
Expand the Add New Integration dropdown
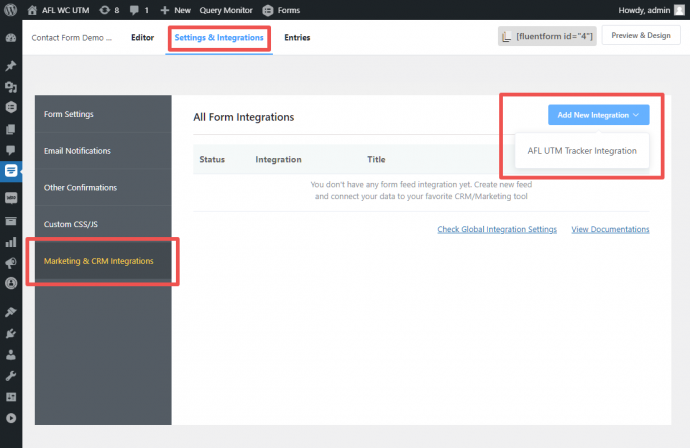coord(598,115)
